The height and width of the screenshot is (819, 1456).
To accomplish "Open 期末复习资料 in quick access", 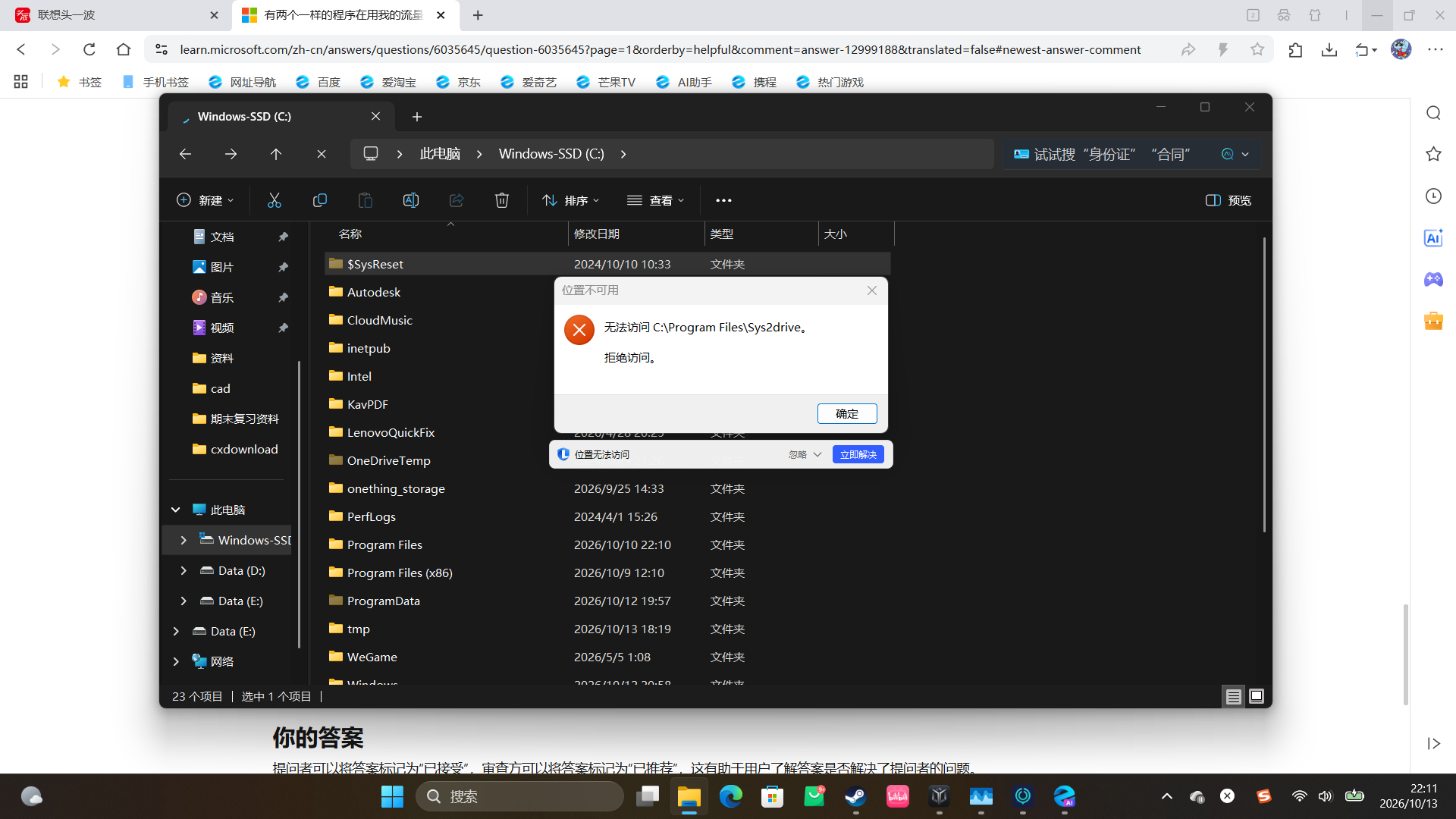I will pos(244,419).
